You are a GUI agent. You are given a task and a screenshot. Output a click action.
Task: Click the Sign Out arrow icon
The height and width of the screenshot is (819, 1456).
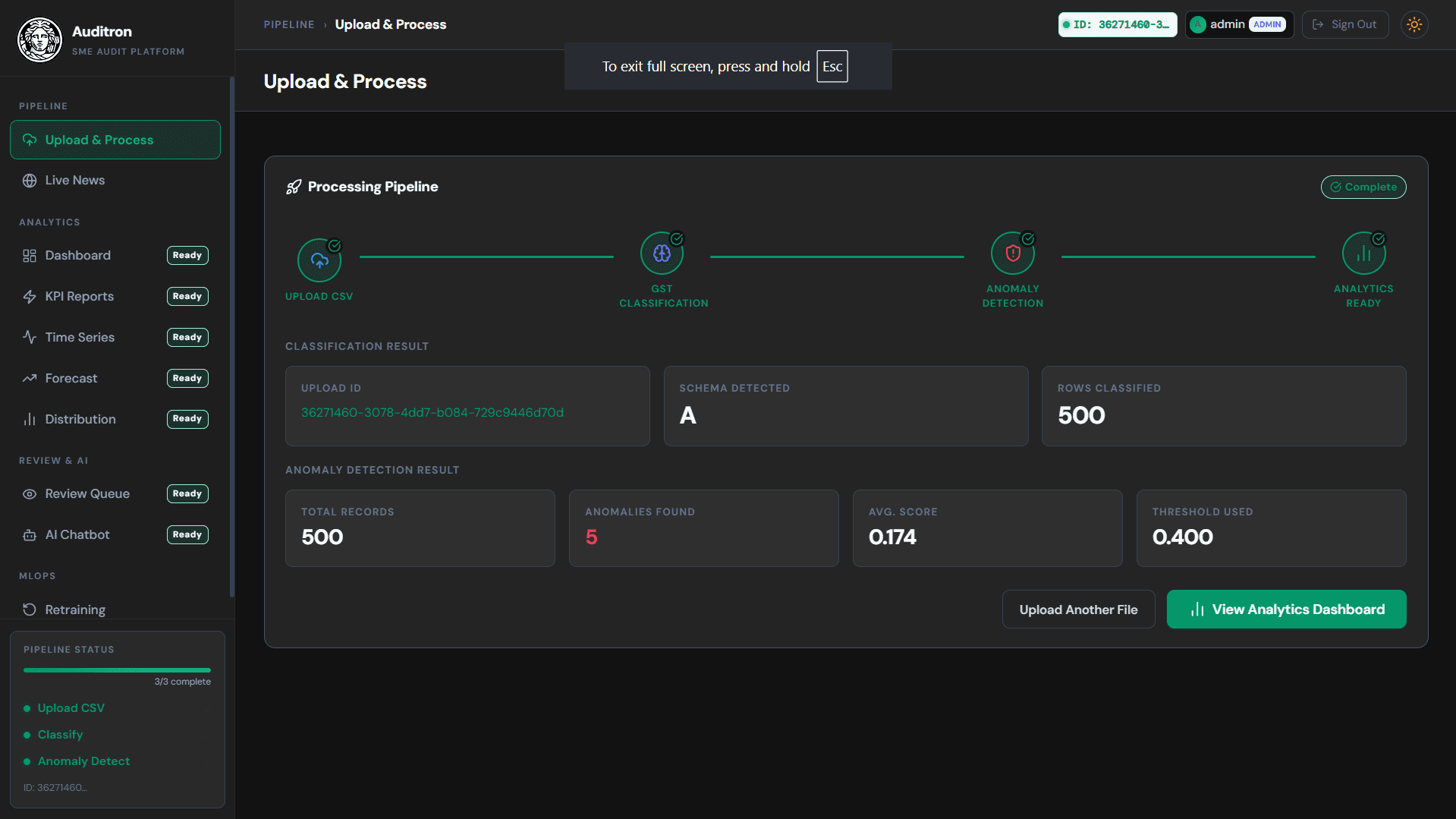click(1318, 24)
